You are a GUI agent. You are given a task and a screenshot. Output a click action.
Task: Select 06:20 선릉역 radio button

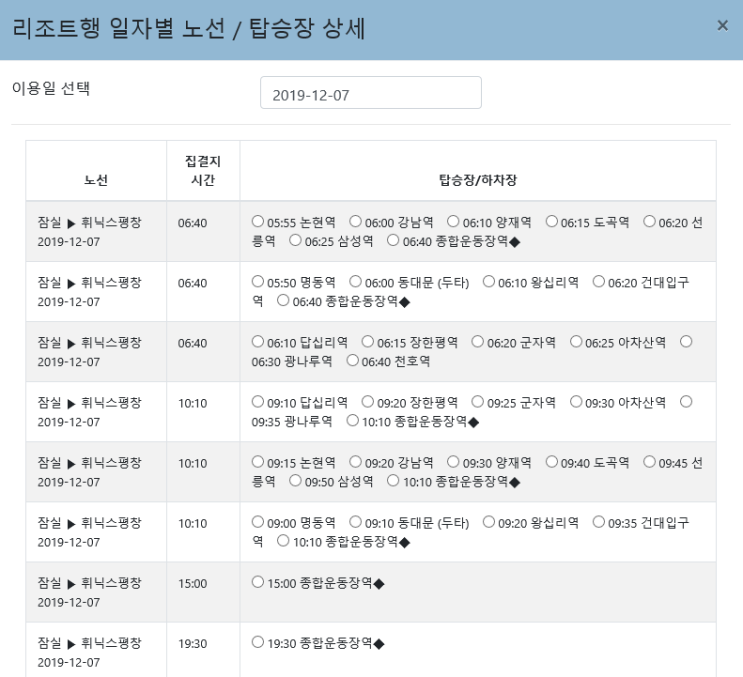[649, 221]
